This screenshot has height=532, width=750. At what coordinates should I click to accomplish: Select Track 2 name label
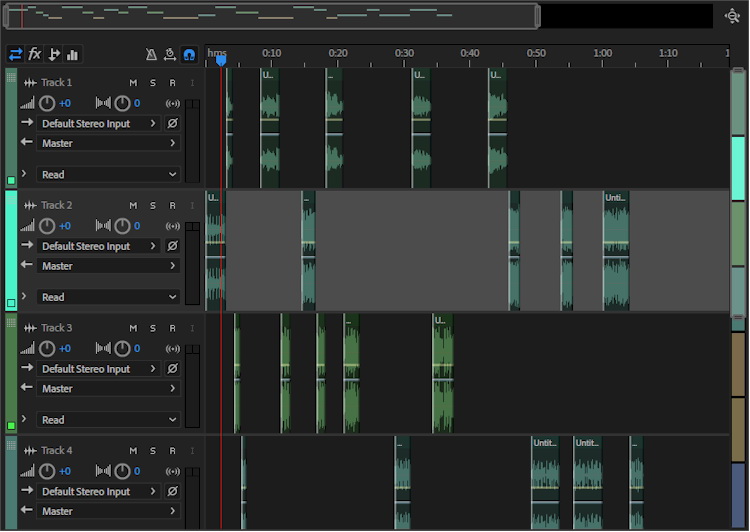pos(56,205)
